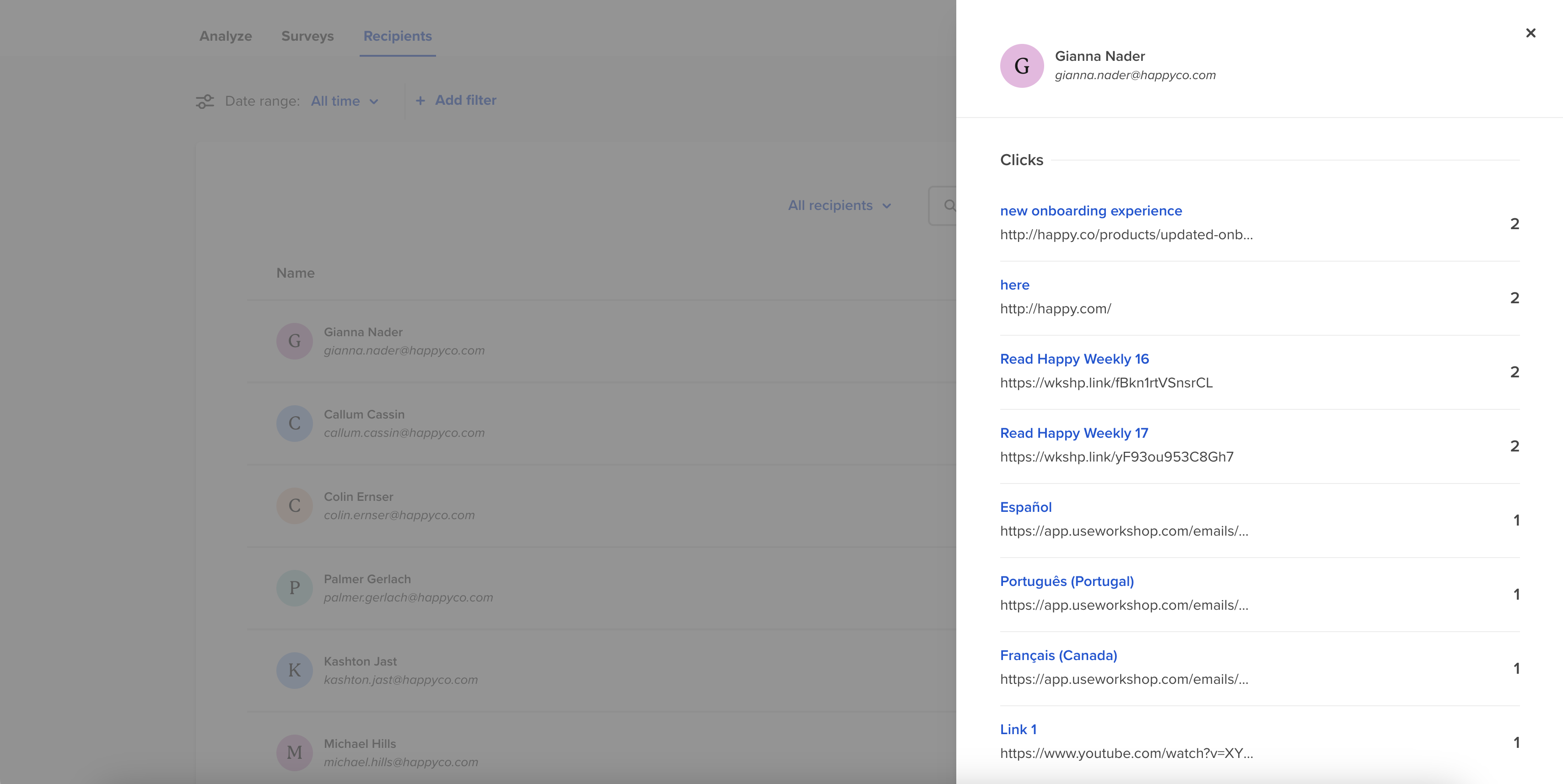This screenshot has width=1563, height=784.
Task: Click kashton.jast@happyco.com email
Action: 400,680
